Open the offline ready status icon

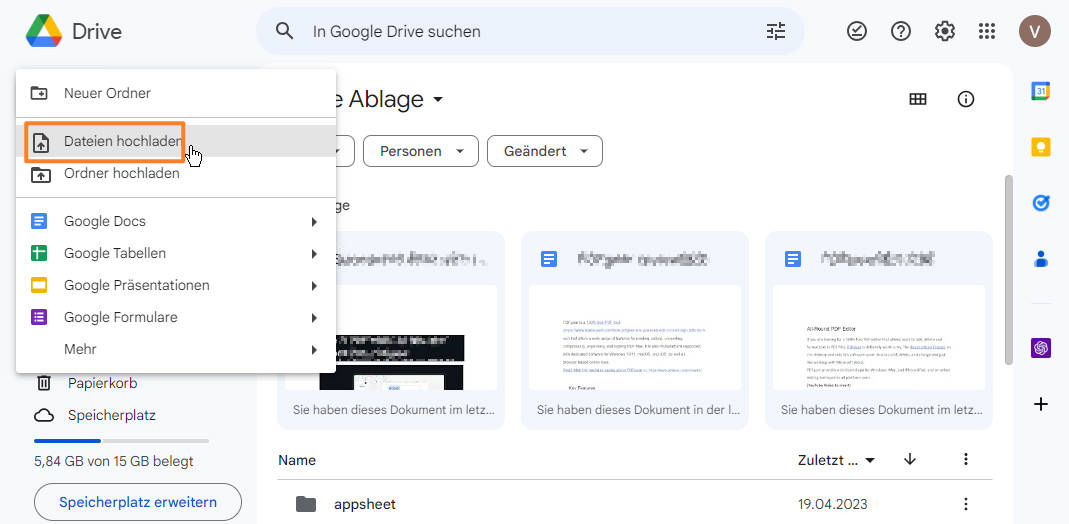click(857, 31)
